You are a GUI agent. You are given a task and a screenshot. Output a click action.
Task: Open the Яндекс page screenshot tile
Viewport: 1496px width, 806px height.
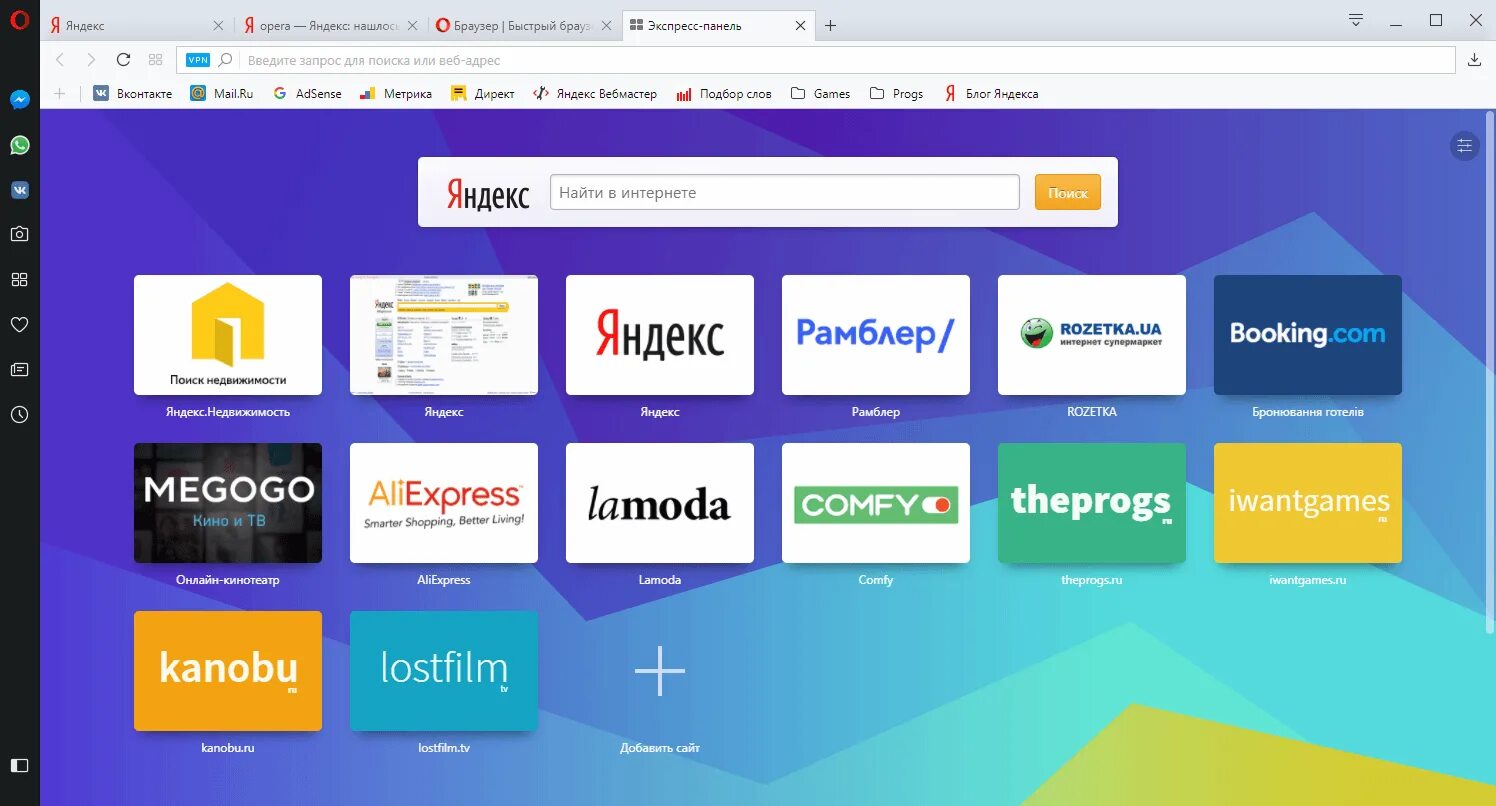point(444,335)
